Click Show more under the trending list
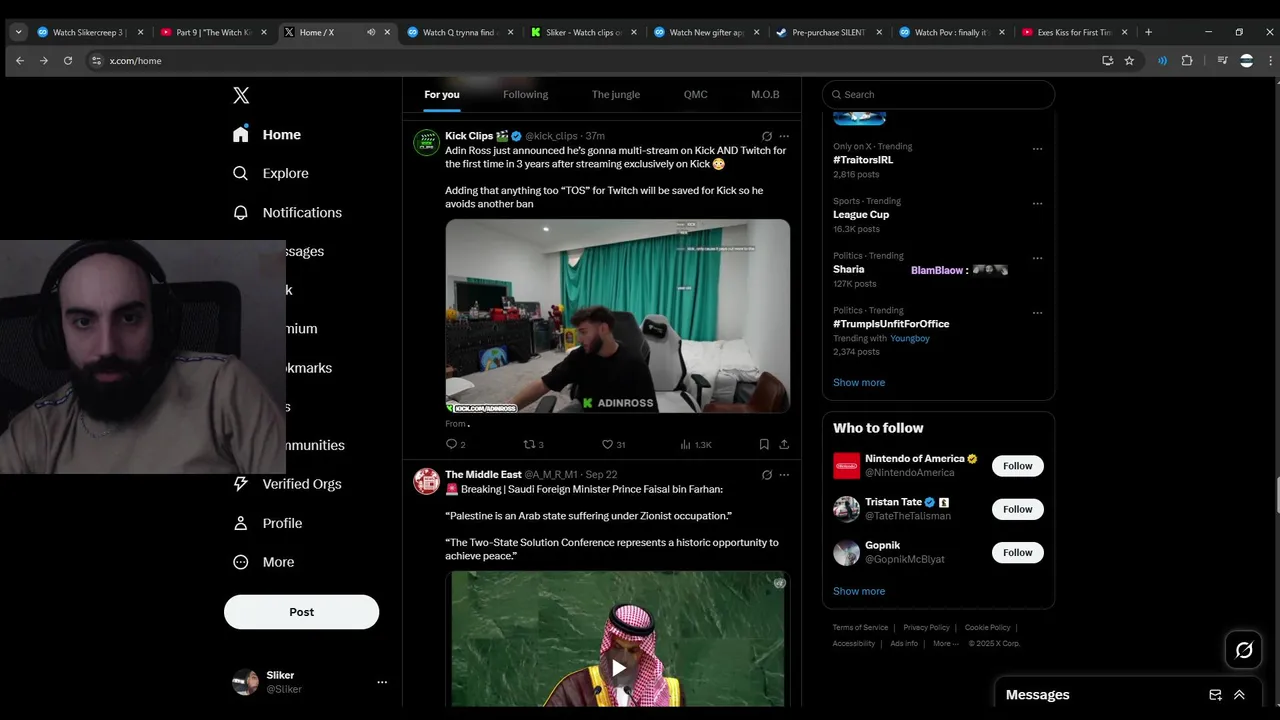The width and height of the screenshot is (1280, 720). (x=859, y=383)
